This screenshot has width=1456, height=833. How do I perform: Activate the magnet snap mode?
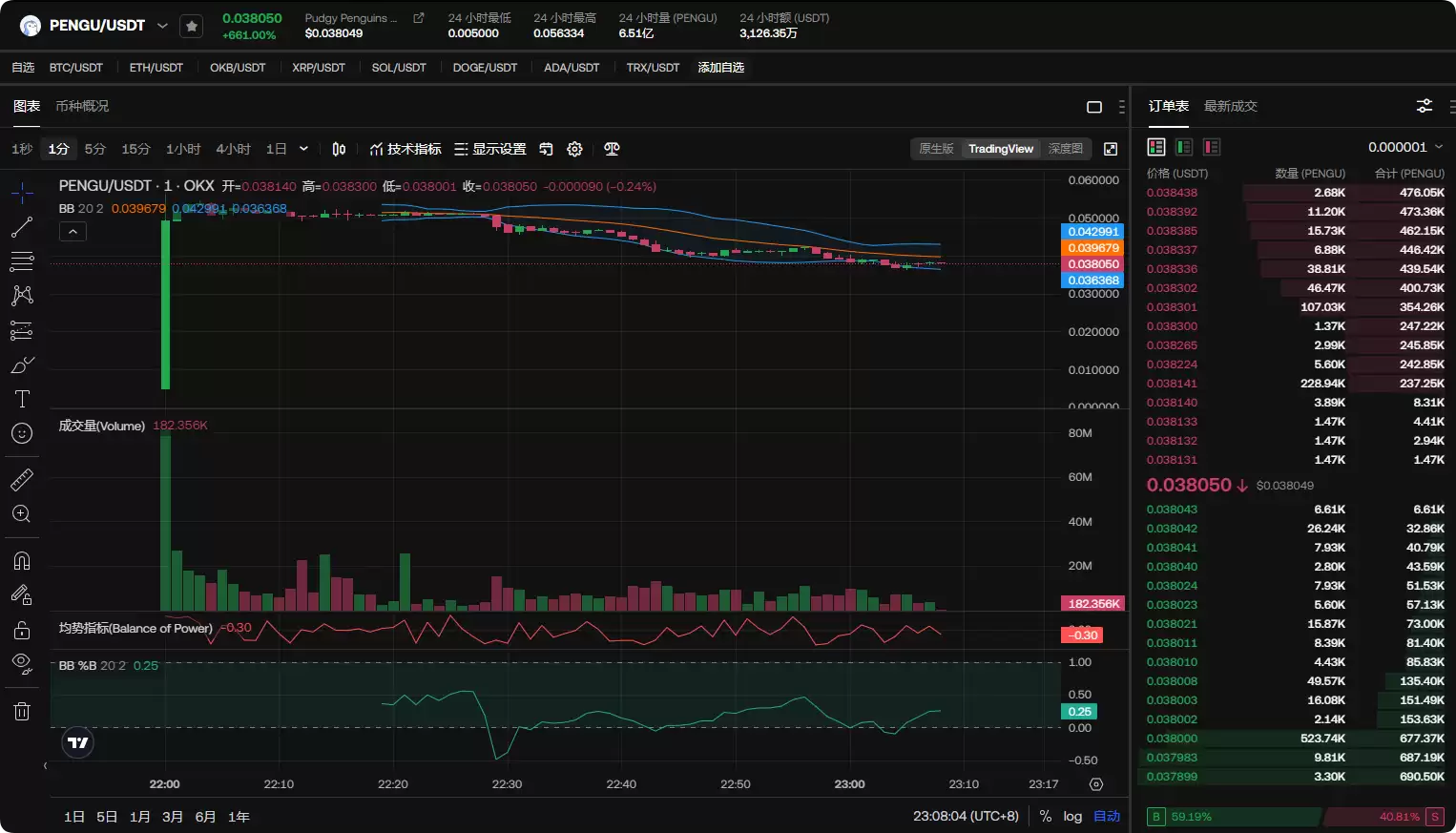pos(22,560)
